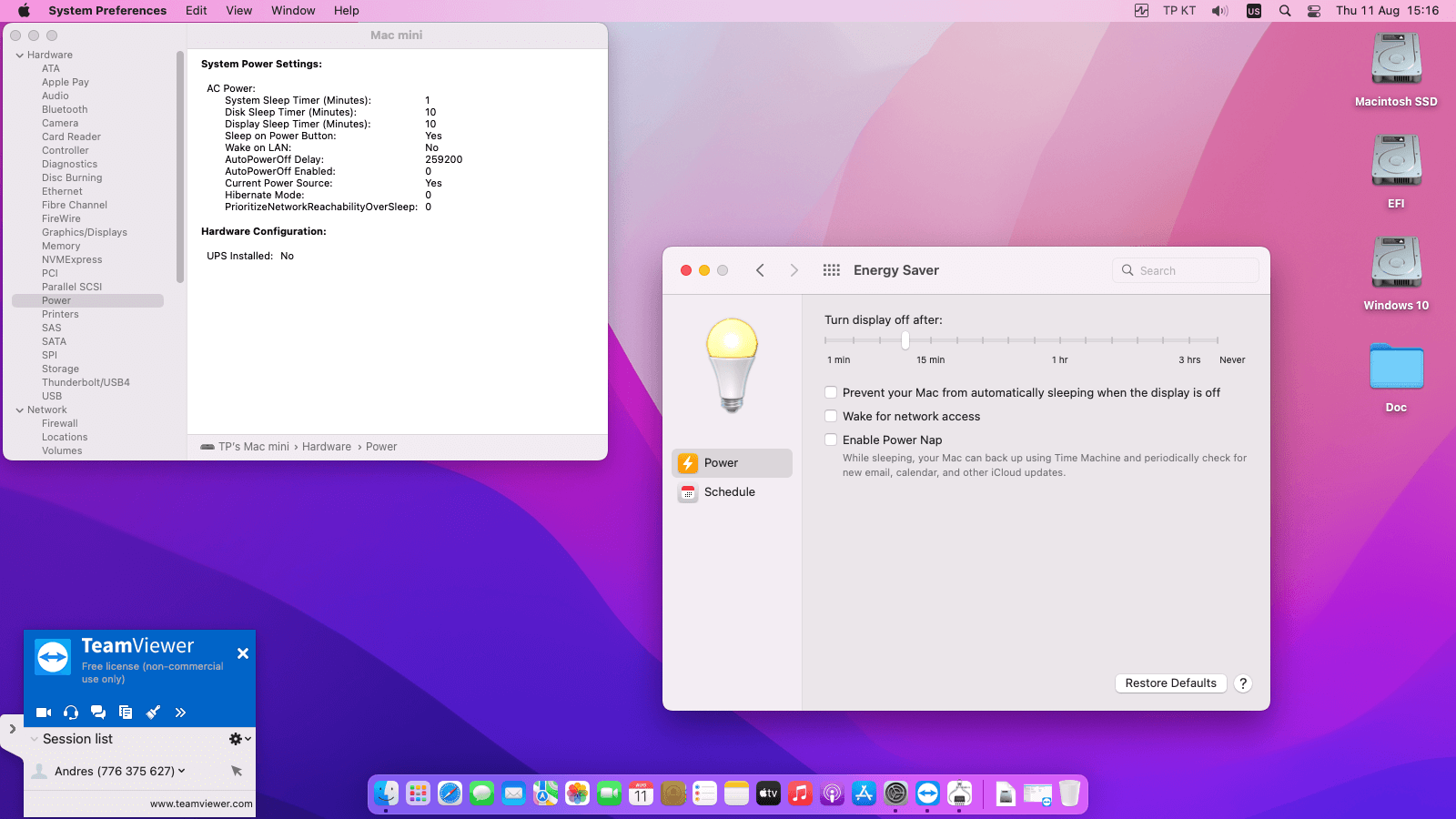Select Graphics/Displays in the Hardware list
The width and height of the screenshot is (1456, 819).
[x=85, y=232]
